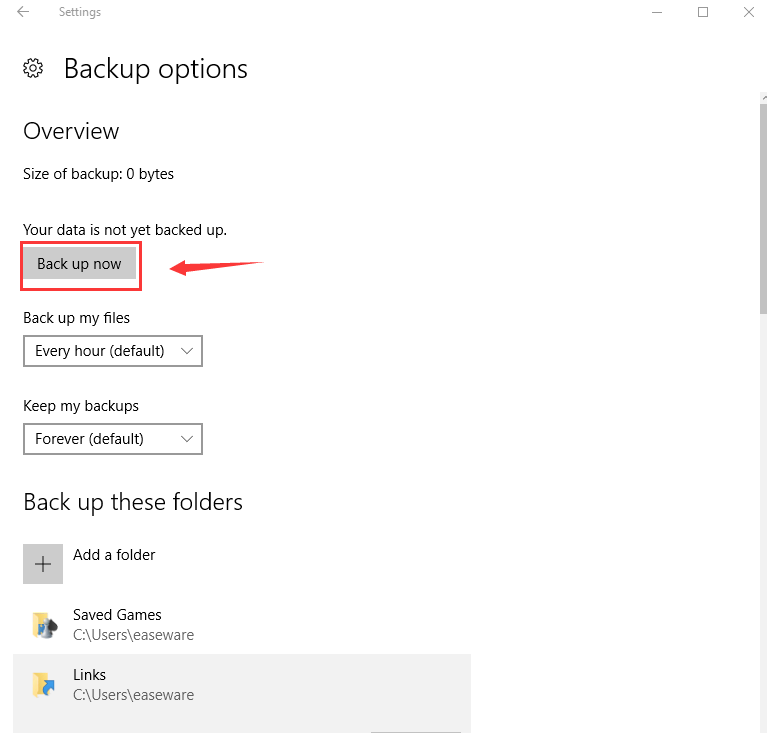Viewport: 767px width, 733px height.
Task: Click the Links folder shortcut icon
Action: pos(44,684)
